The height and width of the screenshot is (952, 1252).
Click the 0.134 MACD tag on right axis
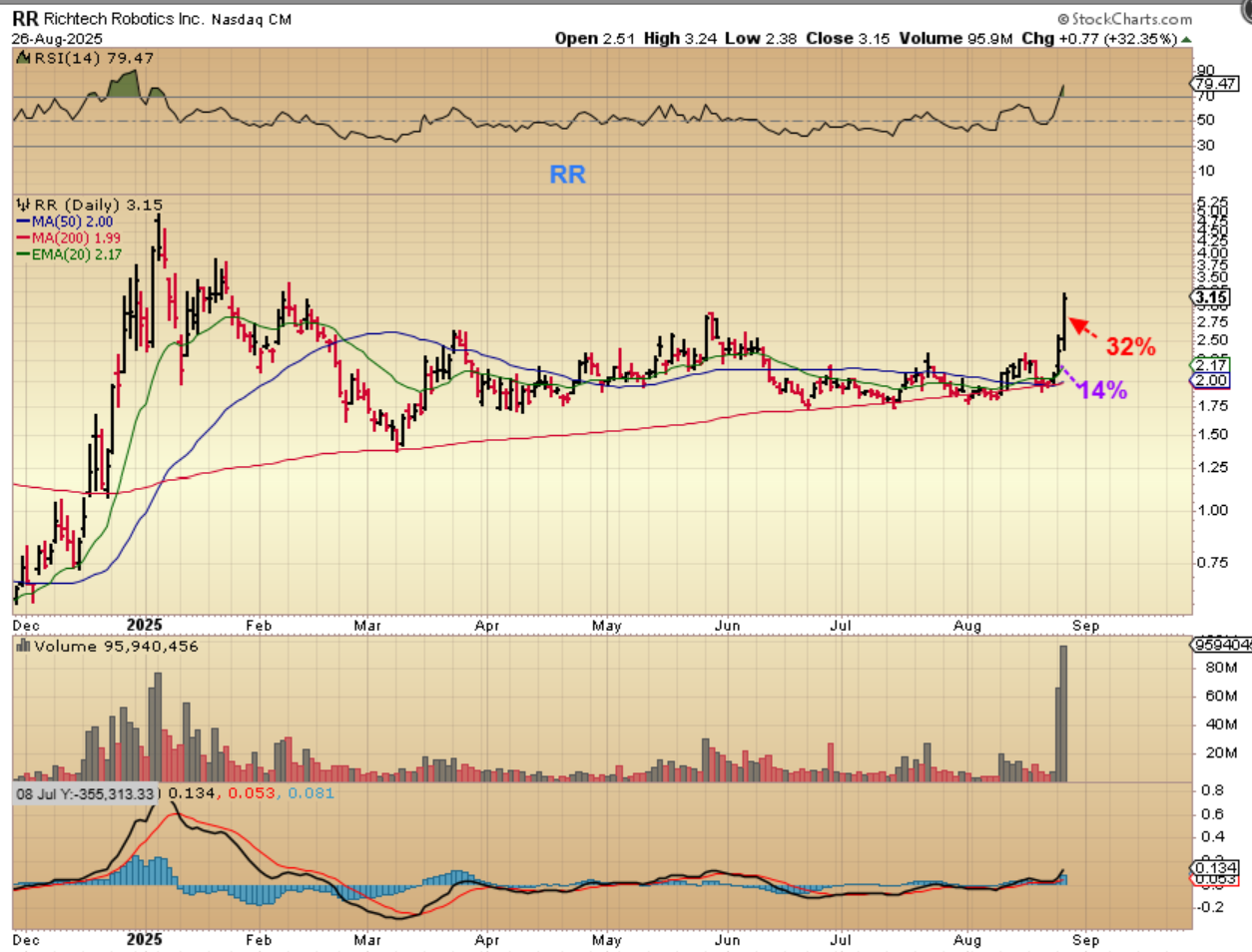coord(1215,867)
